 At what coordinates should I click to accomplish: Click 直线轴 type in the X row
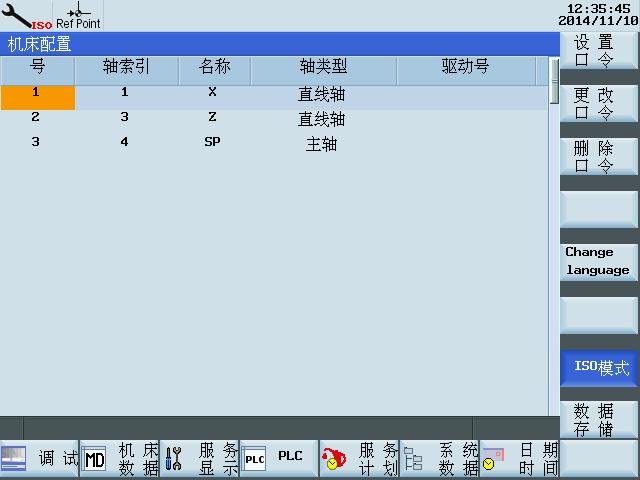coord(322,95)
